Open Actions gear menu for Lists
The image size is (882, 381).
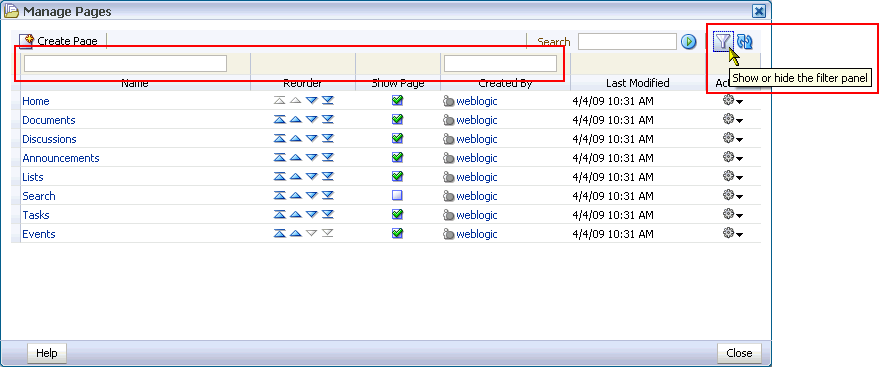point(732,177)
